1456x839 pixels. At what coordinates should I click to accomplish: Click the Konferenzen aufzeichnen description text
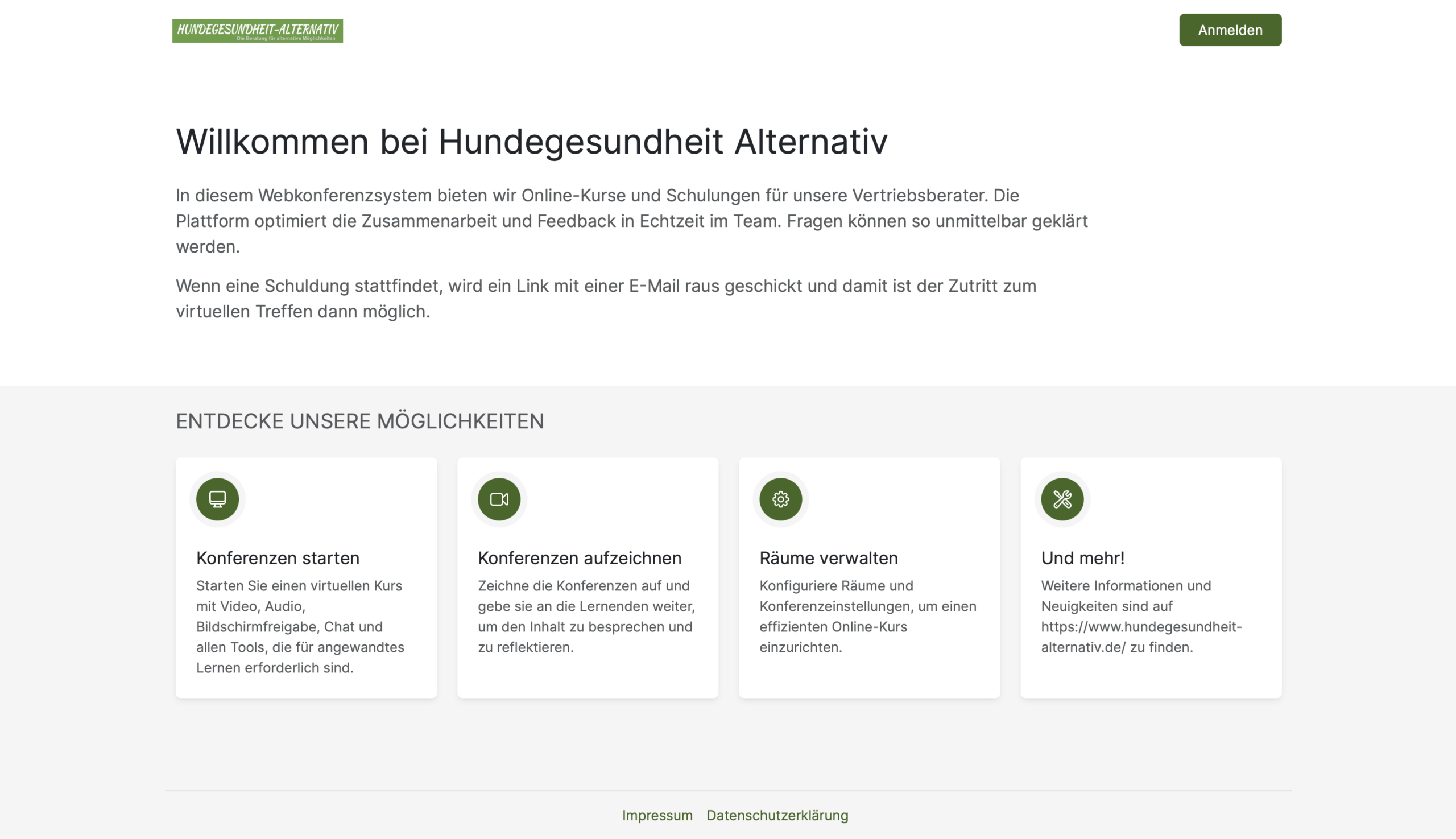tap(586, 617)
